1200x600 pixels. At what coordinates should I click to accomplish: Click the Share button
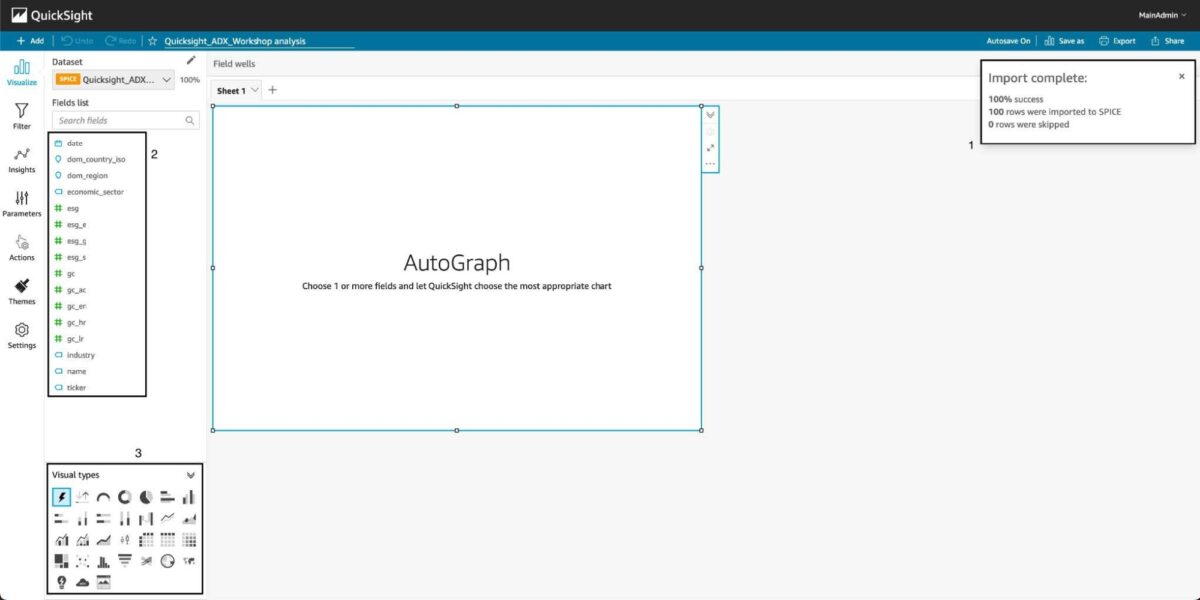pos(1167,41)
